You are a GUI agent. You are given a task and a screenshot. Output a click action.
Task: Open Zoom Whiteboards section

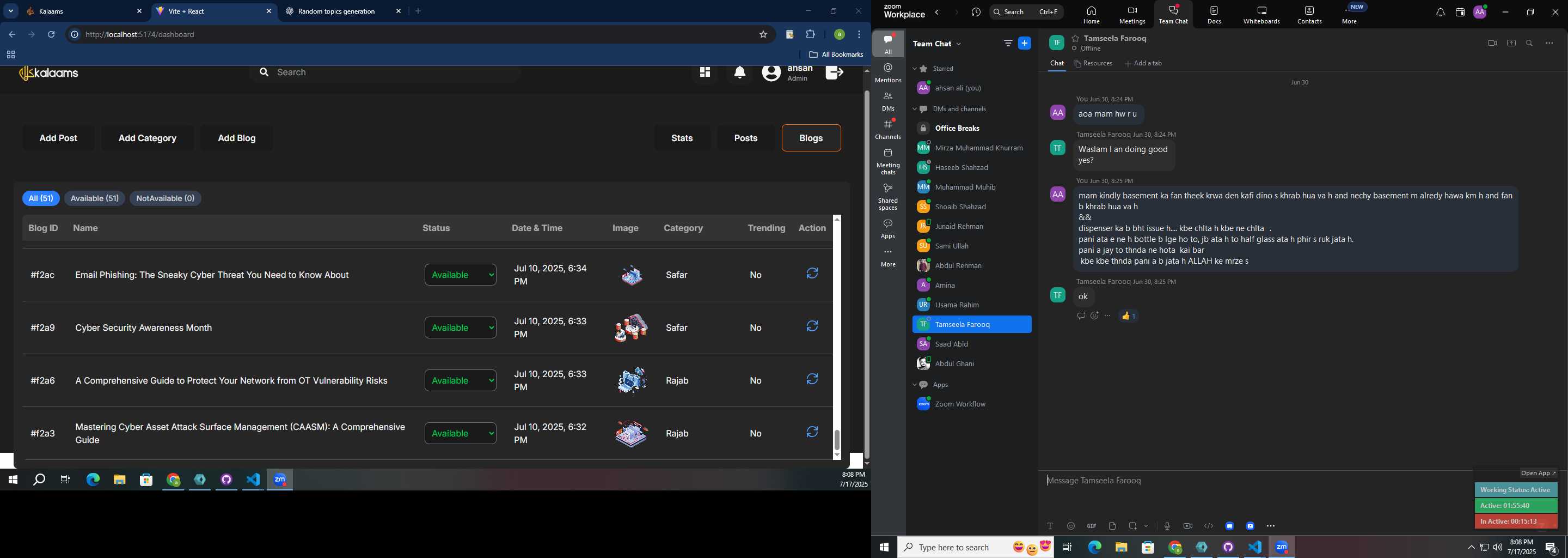pyautogui.click(x=1261, y=15)
